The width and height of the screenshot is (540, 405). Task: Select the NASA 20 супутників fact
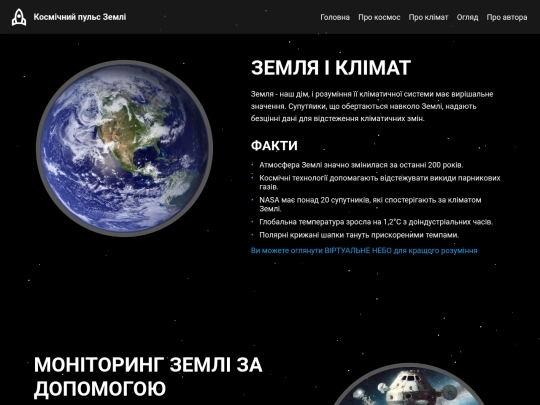click(370, 204)
